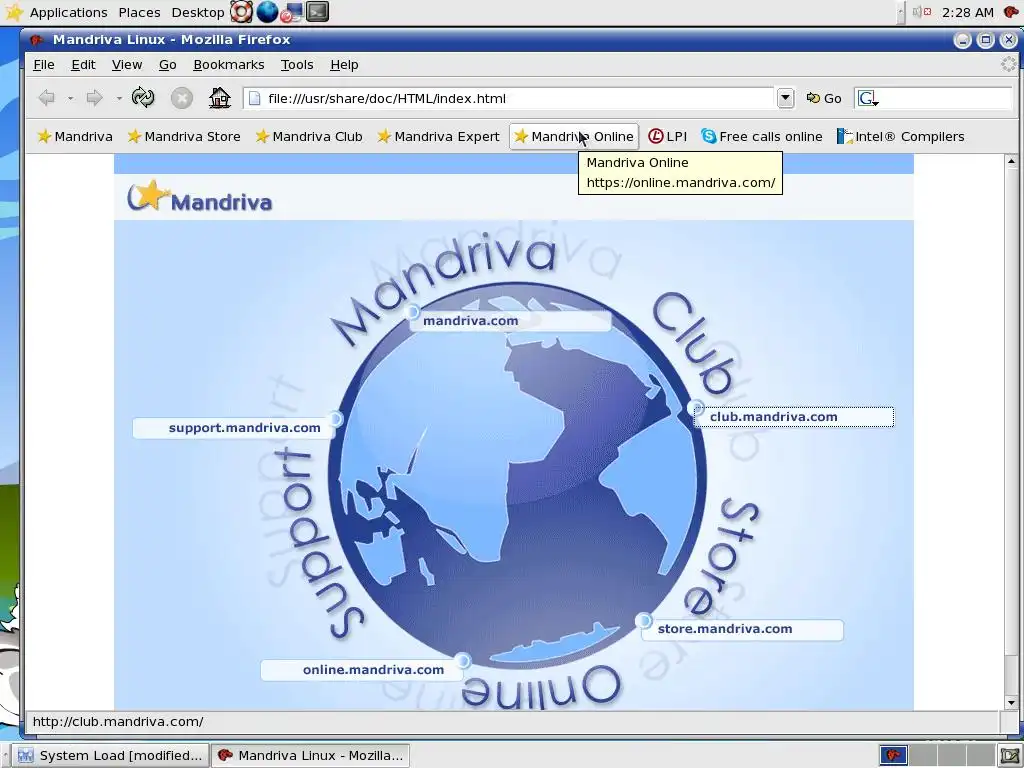
Task: Click the muted volume icon in the panel
Action: 921,12
